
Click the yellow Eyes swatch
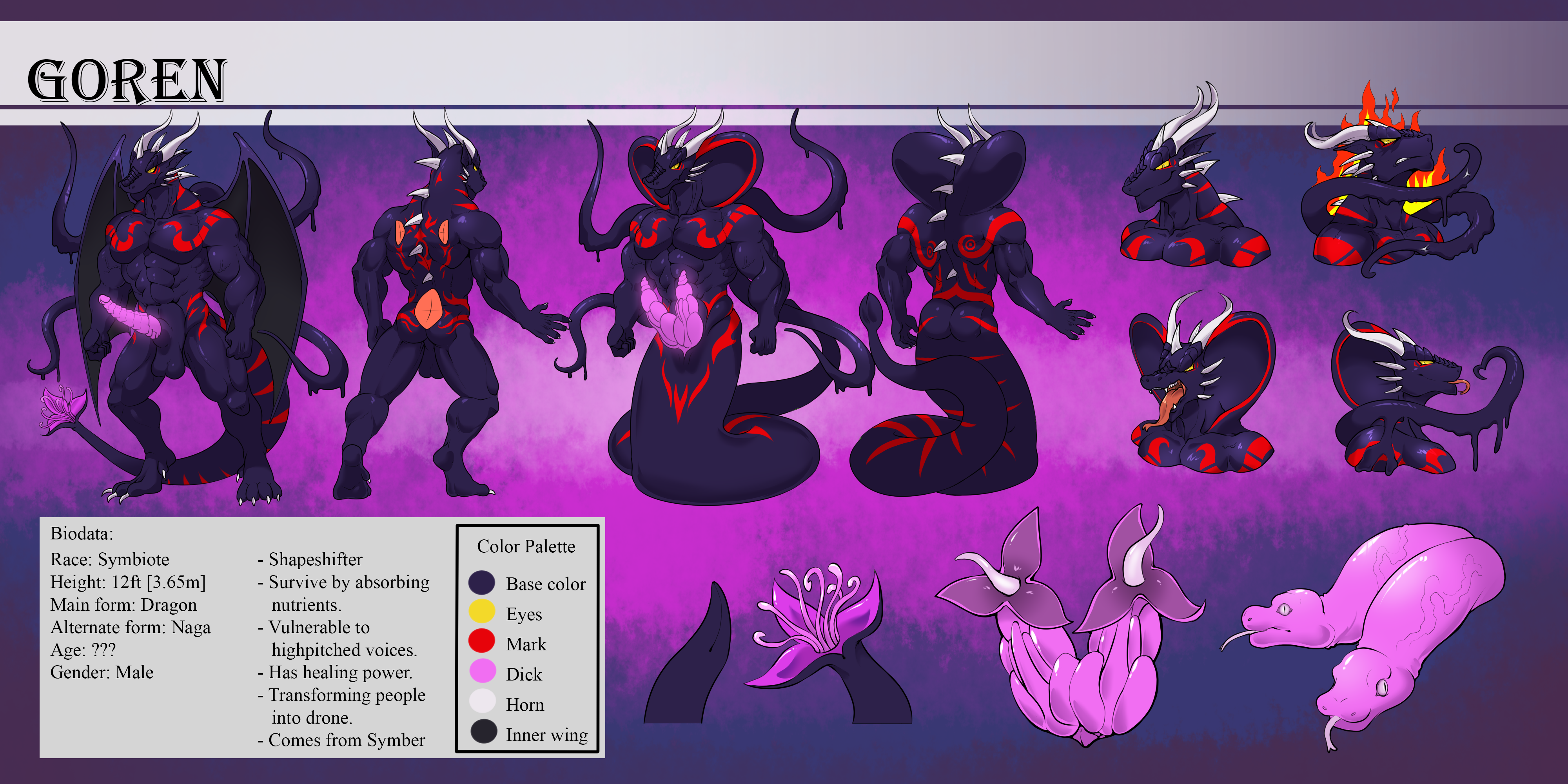click(x=481, y=612)
